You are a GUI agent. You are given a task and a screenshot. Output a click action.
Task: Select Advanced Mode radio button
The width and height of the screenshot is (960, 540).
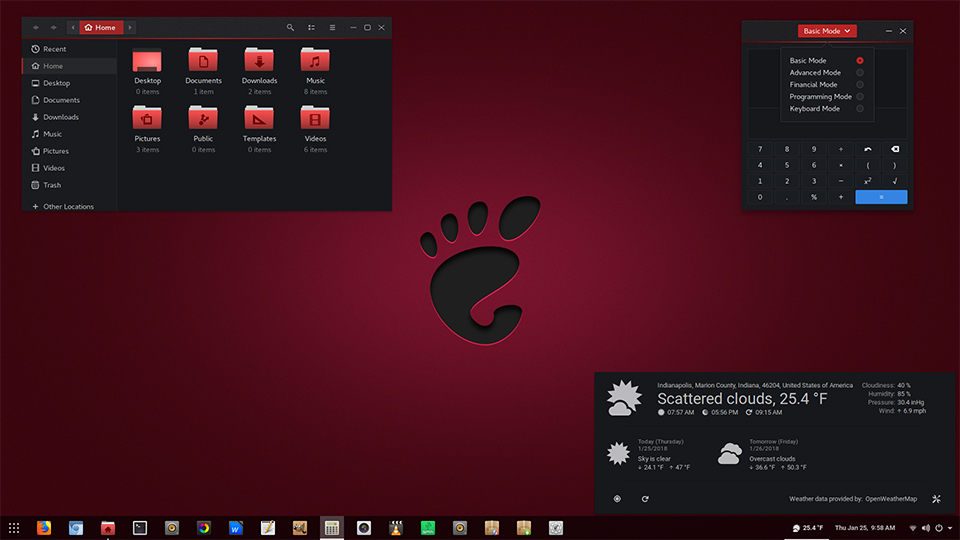tap(860, 72)
